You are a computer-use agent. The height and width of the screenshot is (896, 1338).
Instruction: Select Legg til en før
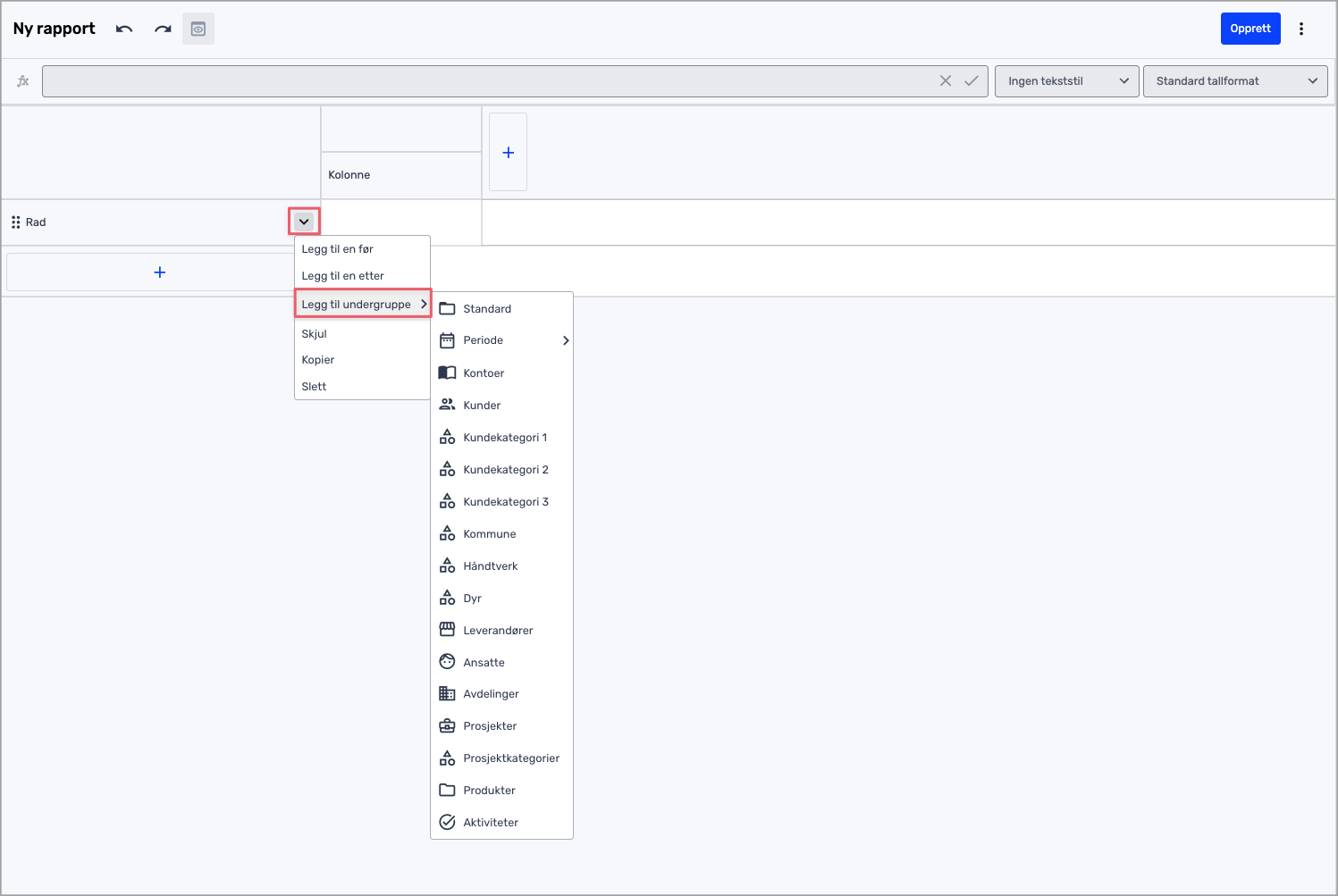[338, 249]
